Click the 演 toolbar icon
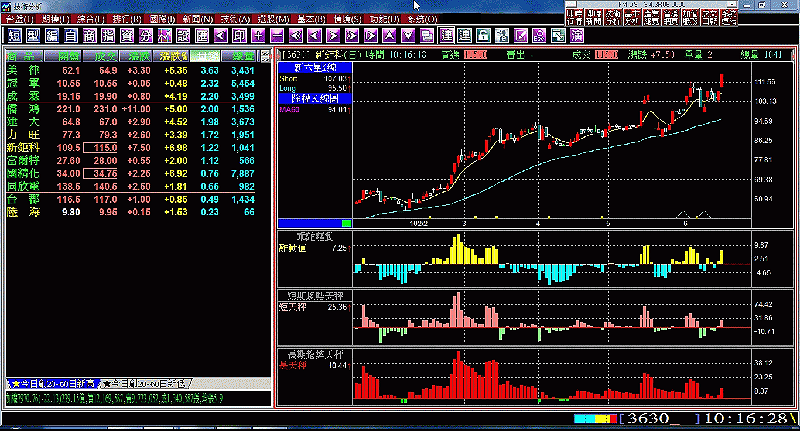This screenshot has width=800, height=431. tap(577, 36)
